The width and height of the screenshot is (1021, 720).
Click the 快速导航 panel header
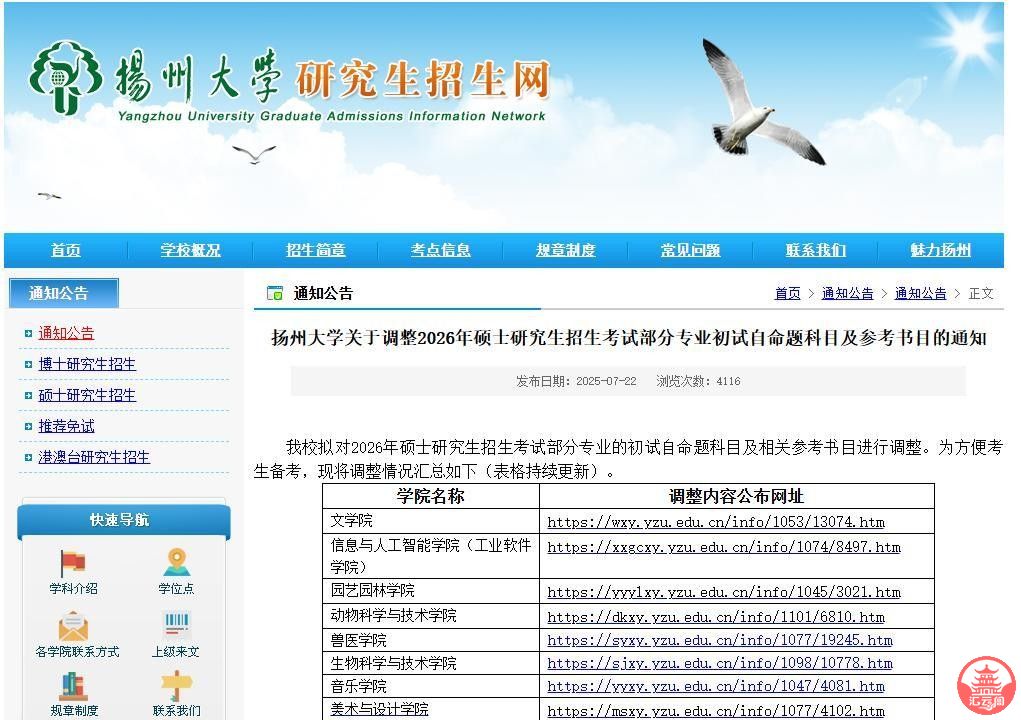[x=124, y=519]
